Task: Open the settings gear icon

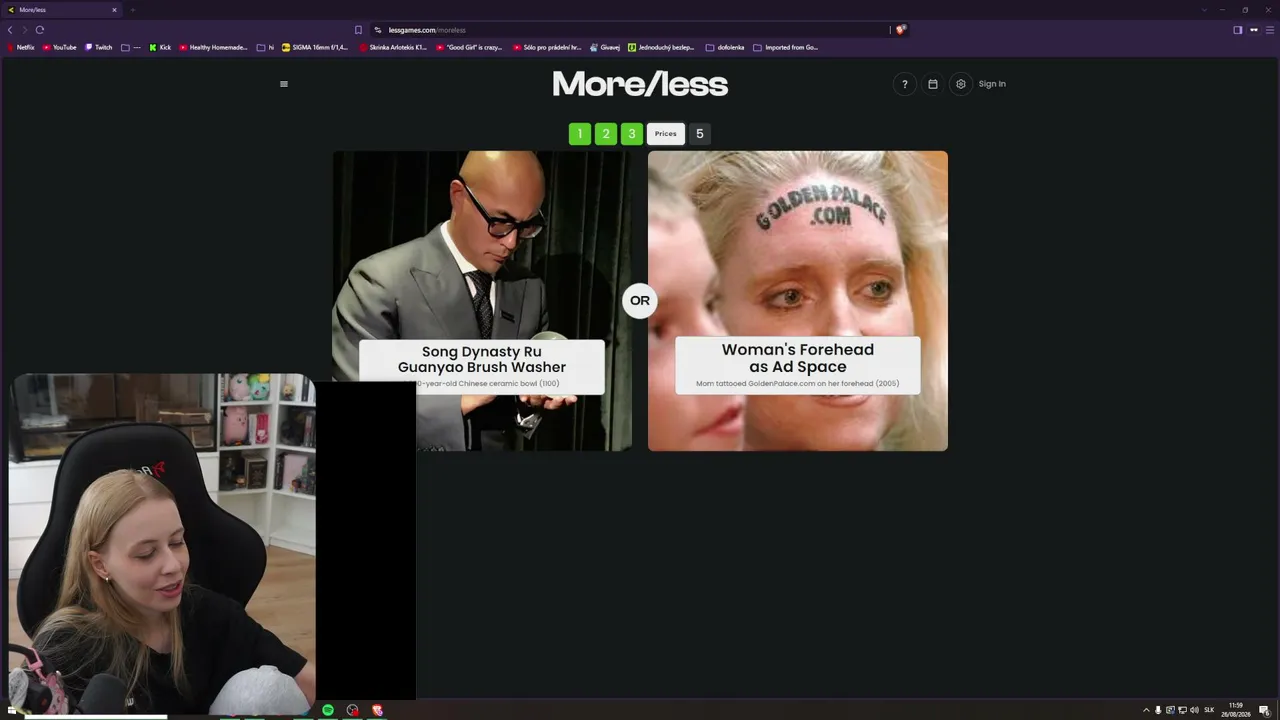Action: click(x=961, y=84)
